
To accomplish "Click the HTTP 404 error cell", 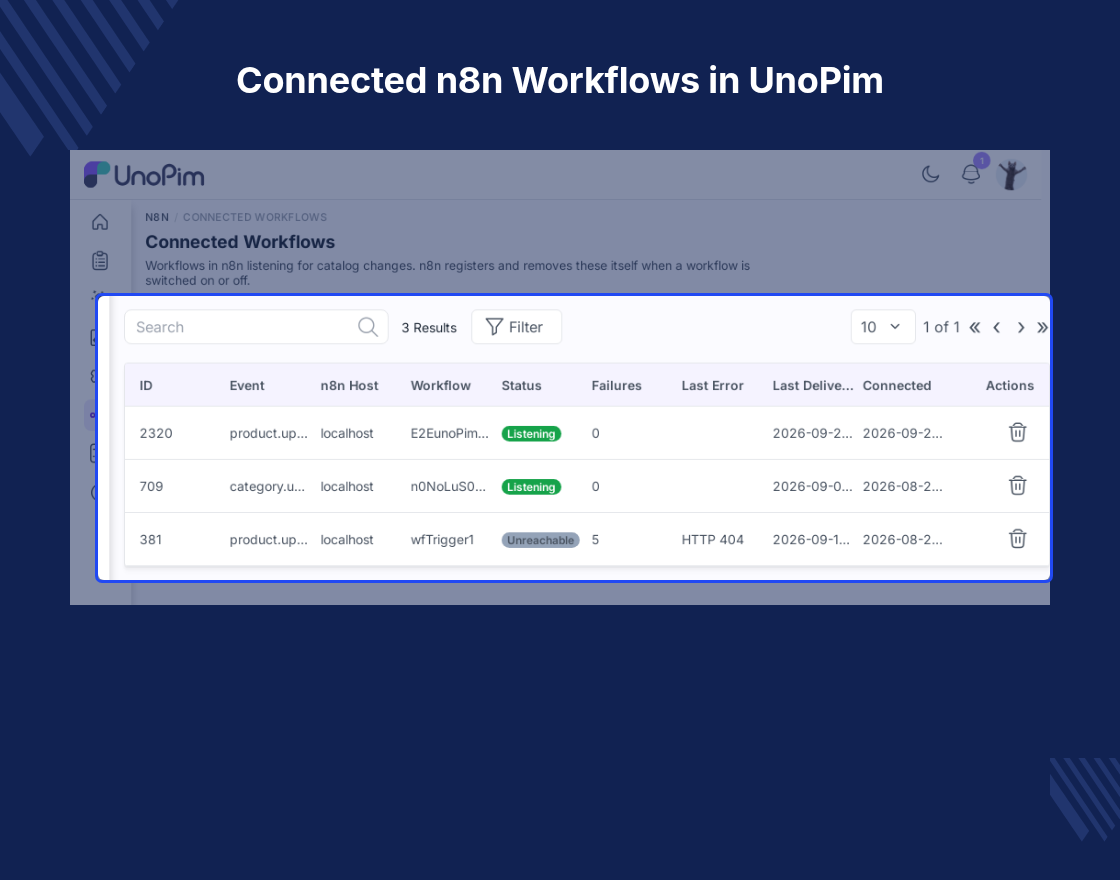I will click(x=712, y=540).
